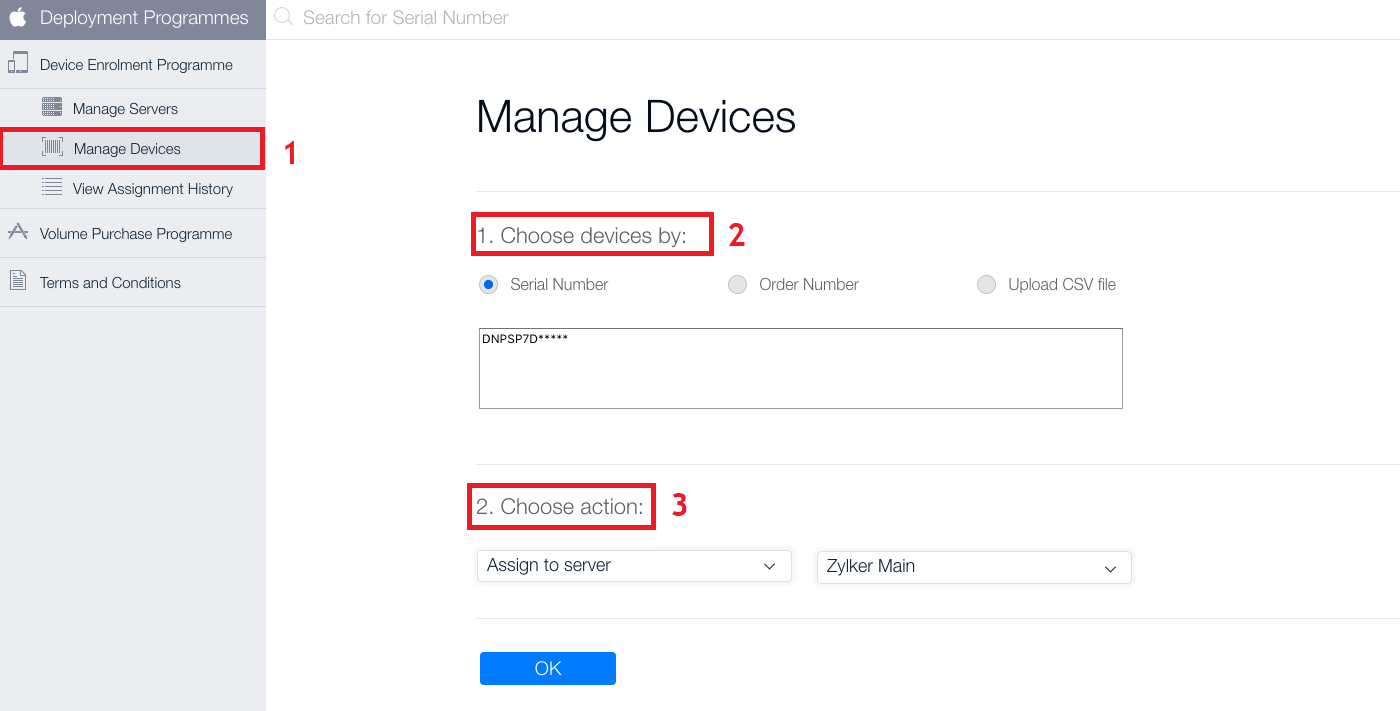Viewport: 1400px width, 711px height.
Task: Navigate to View Assignment History
Action: tap(152, 187)
